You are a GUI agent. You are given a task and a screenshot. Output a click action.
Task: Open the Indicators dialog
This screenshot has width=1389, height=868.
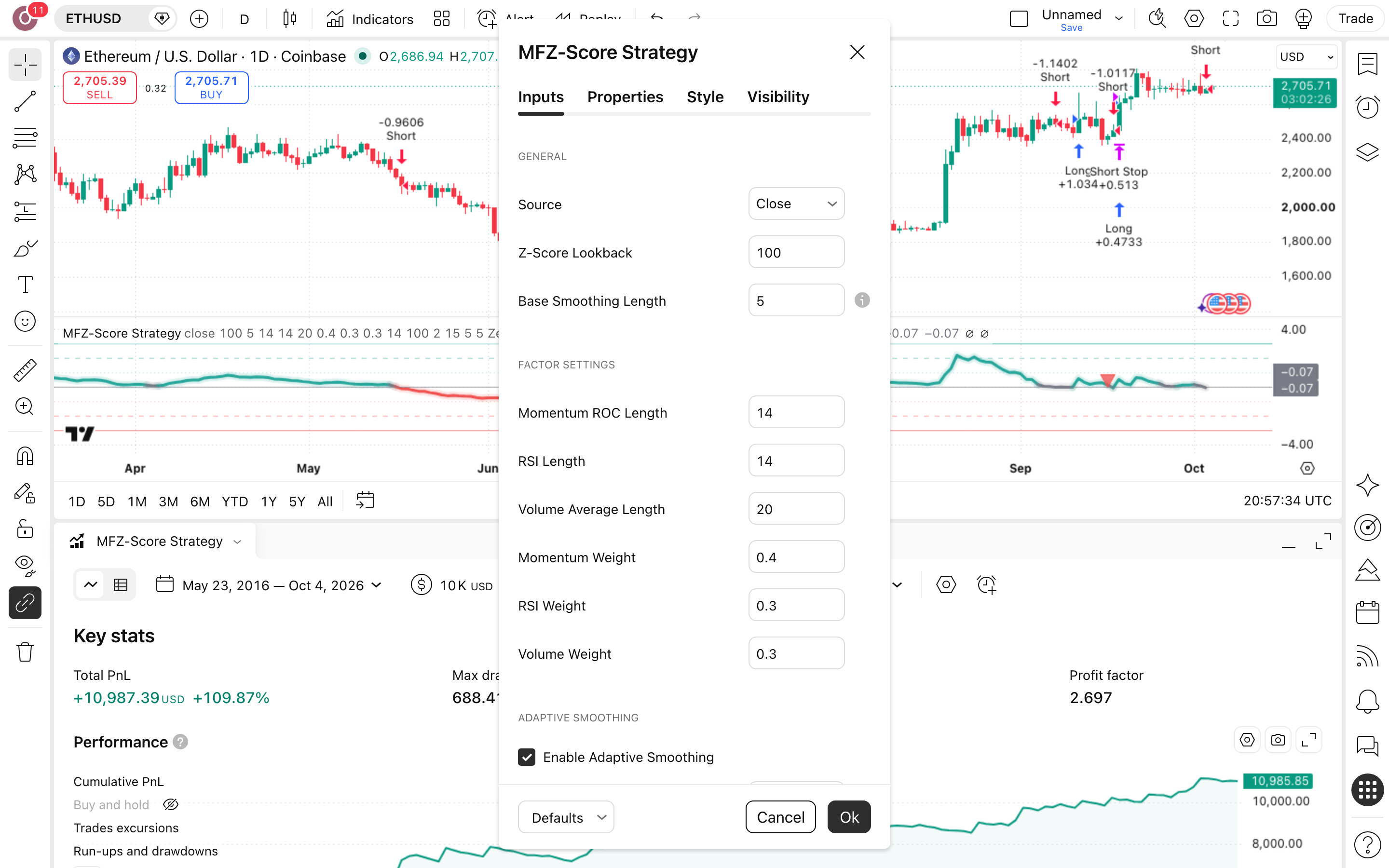370,19
